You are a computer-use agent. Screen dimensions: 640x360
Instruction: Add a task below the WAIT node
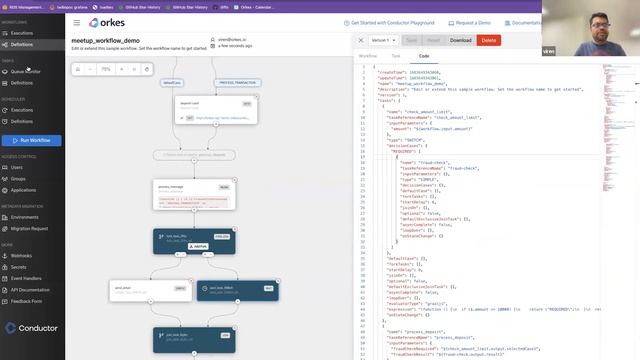tap(238, 302)
